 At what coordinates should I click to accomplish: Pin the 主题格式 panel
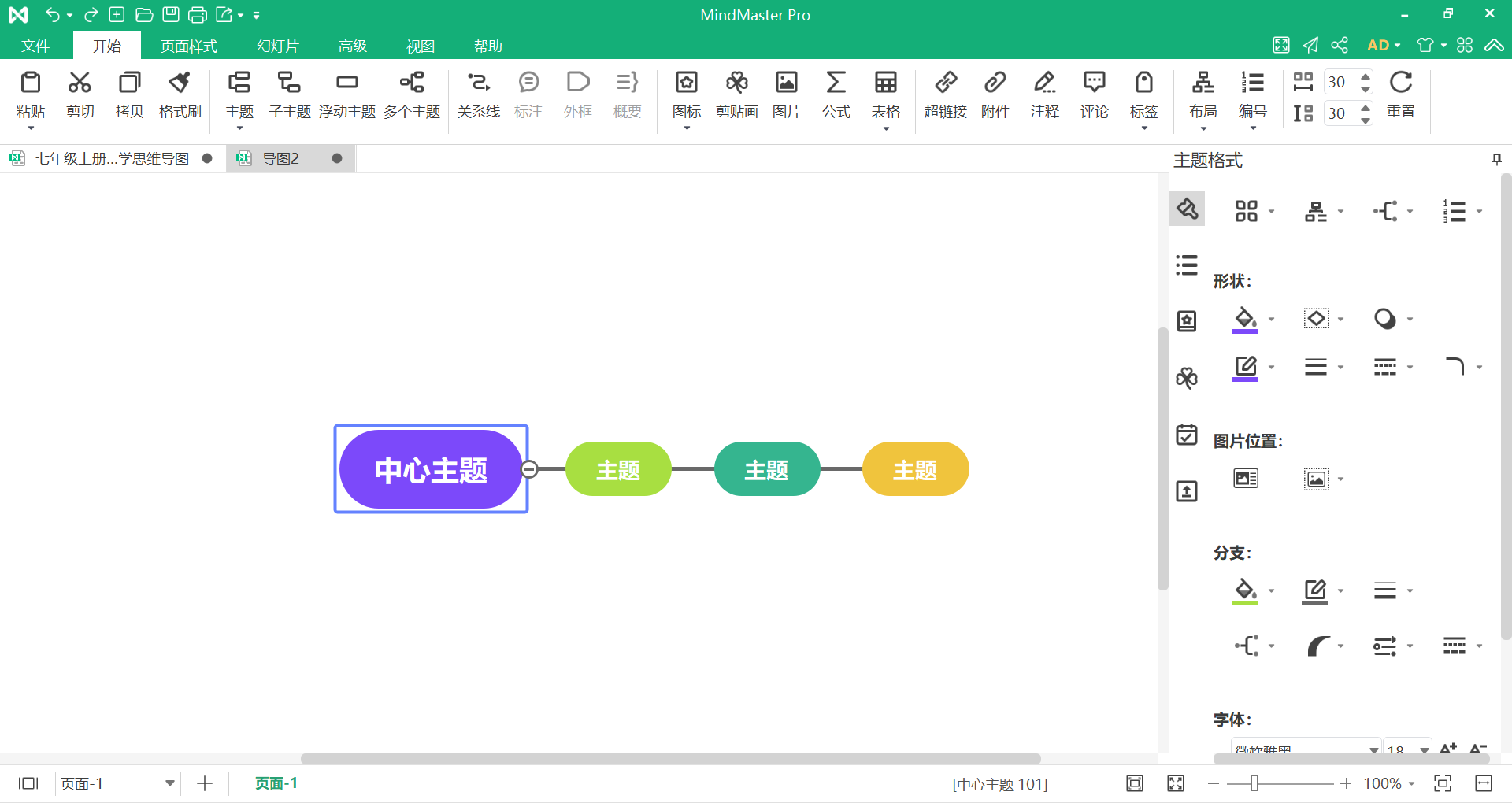[1496, 160]
